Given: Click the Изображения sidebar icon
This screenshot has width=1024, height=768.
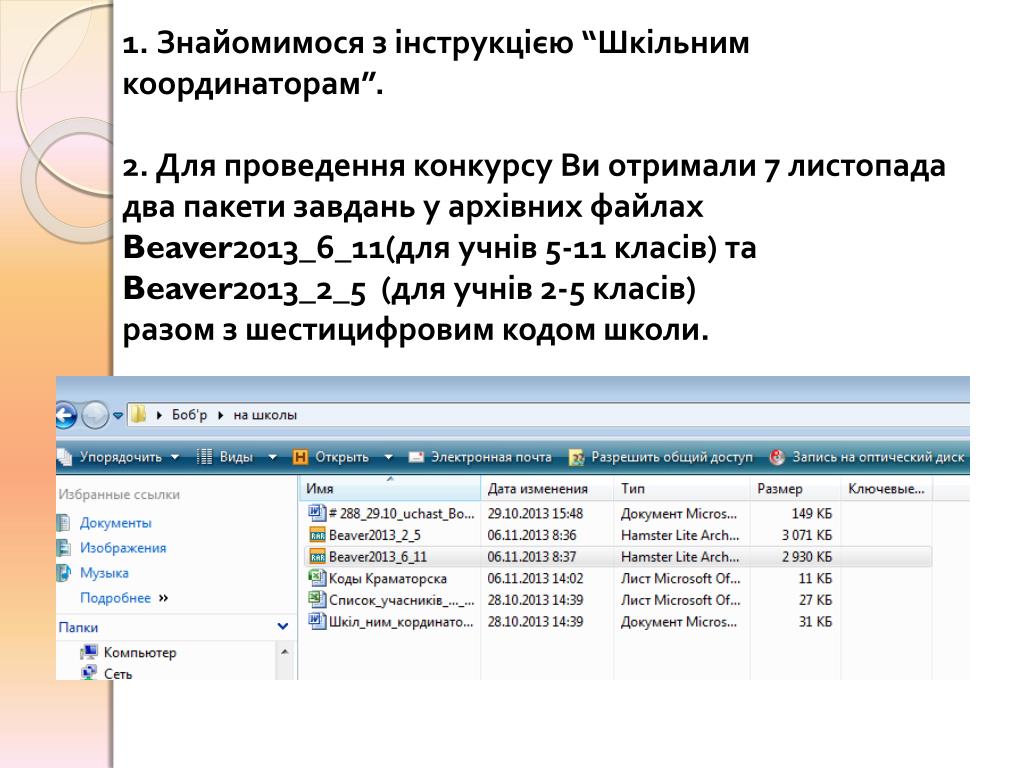Looking at the screenshot, I should coord(63,548).
